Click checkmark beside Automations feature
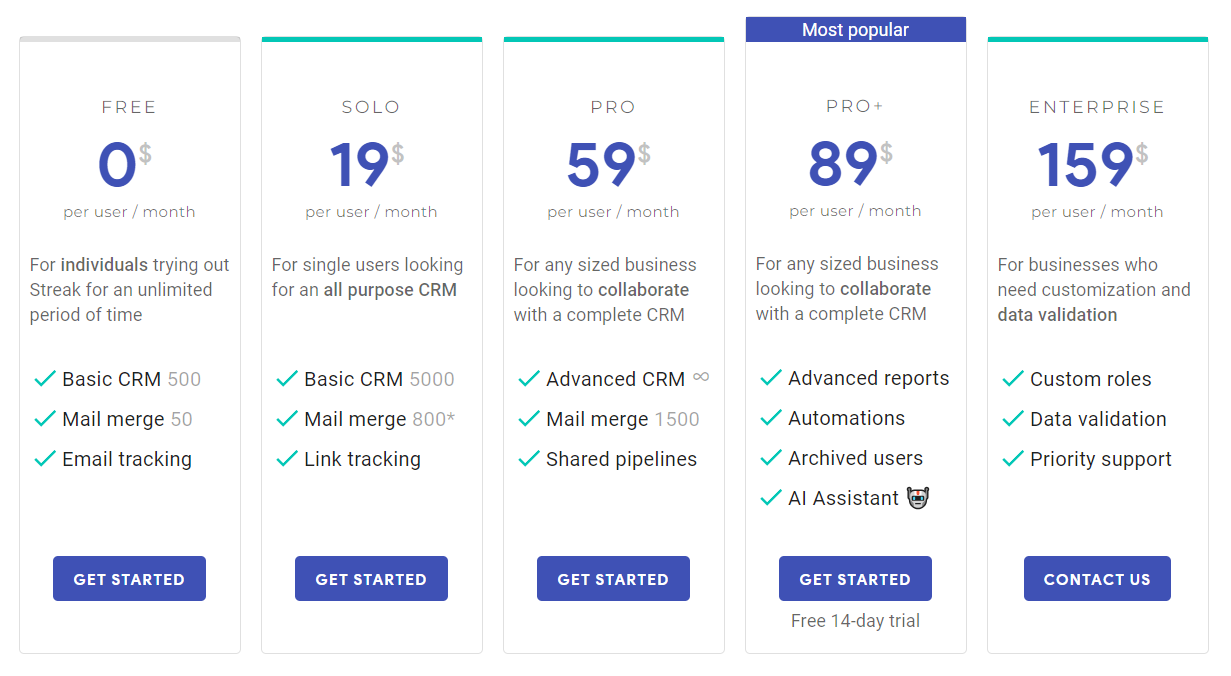Screen dimensions: 1231x676 point(771,418)
